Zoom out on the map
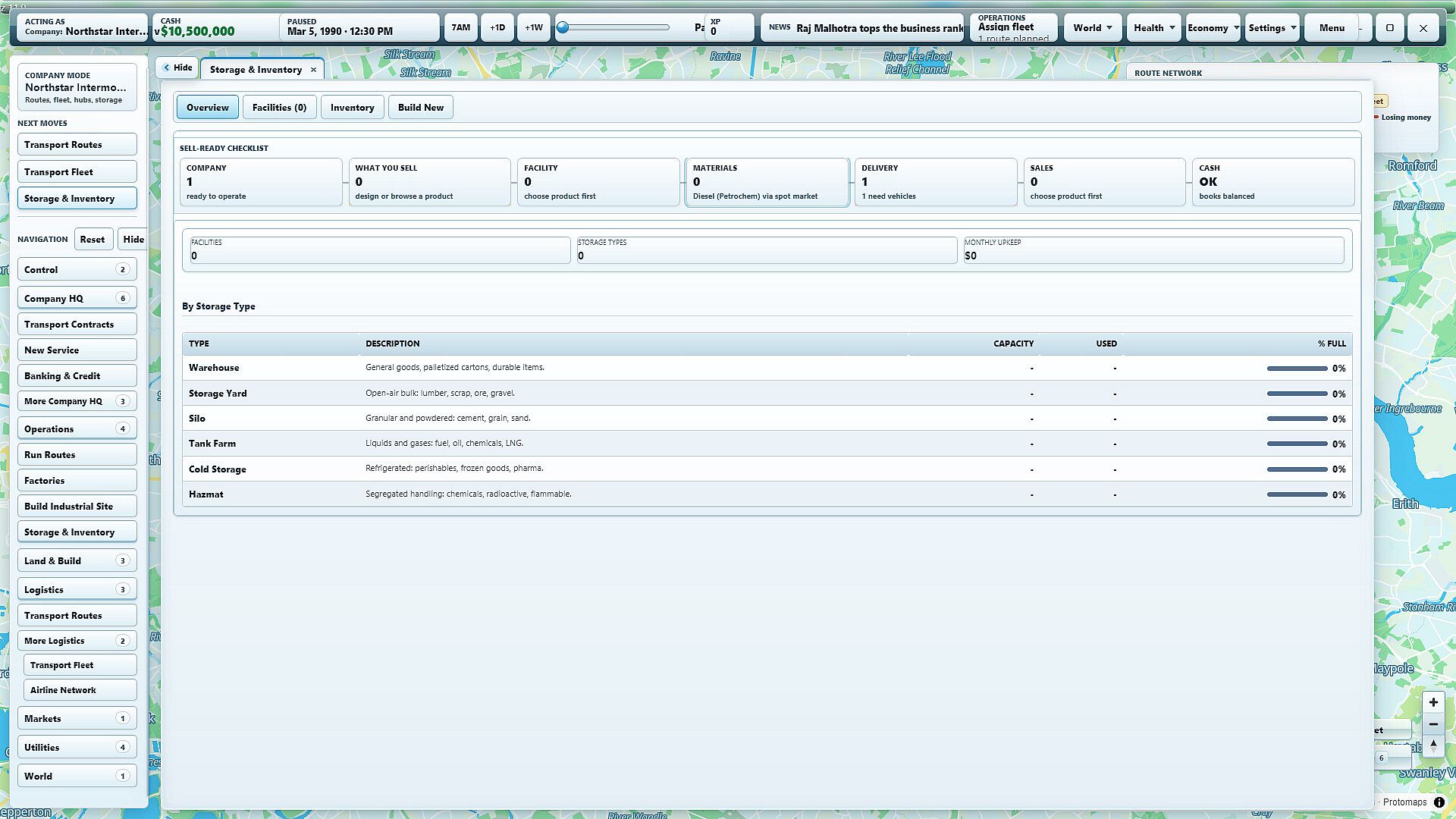Viewport: 1456px width, 819px height. tap(1432, 724)
